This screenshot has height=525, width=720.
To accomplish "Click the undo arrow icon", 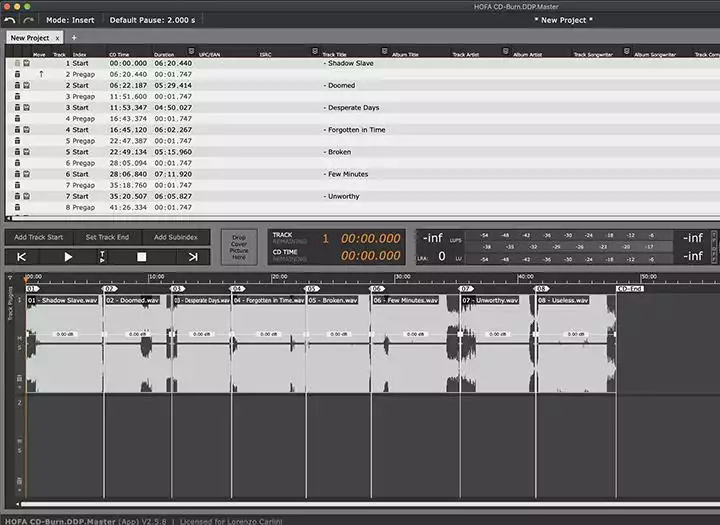I will [x=9, y=20].
